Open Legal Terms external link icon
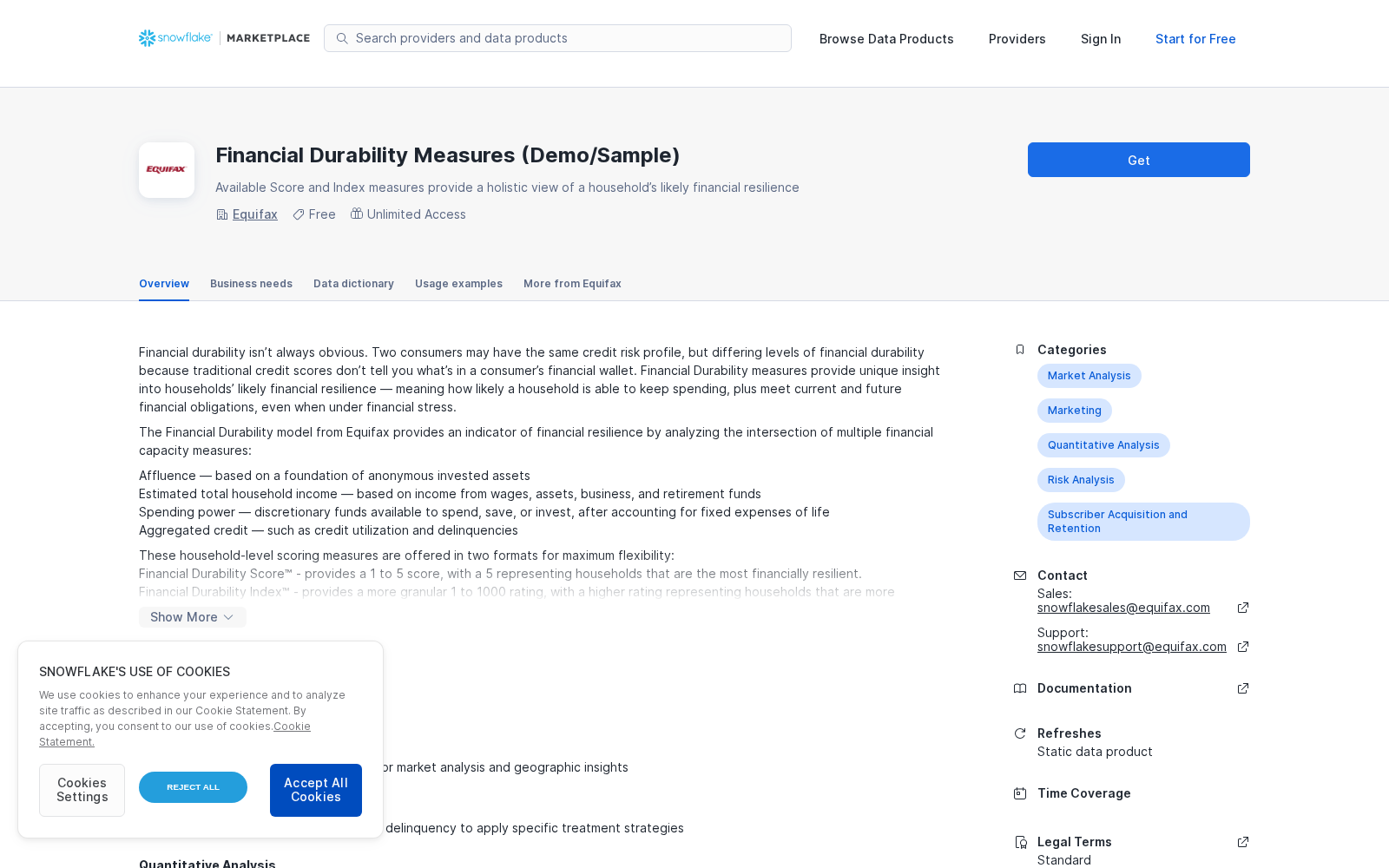 point(1243,842)
